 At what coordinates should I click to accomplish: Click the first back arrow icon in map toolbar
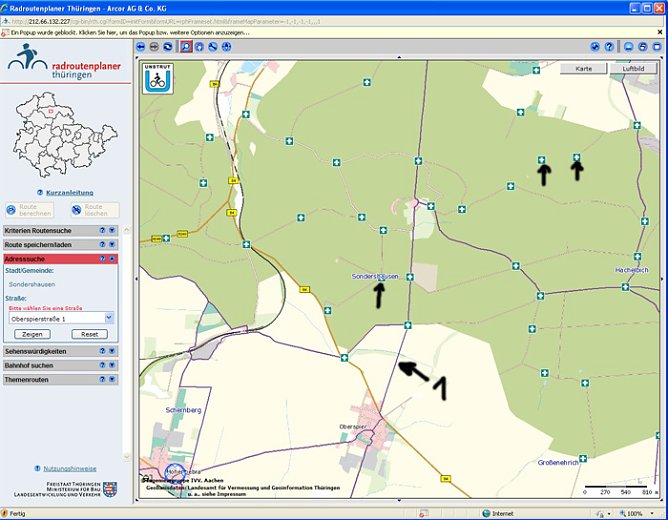tap(142, 46)
